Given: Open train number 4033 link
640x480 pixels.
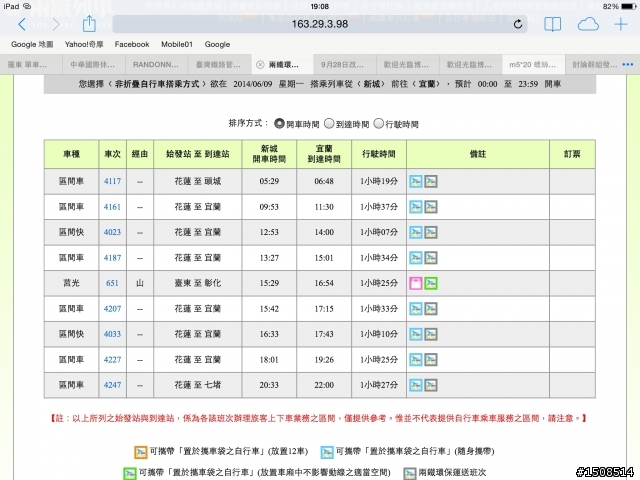Looking at the screenshot, I should 112,334.
